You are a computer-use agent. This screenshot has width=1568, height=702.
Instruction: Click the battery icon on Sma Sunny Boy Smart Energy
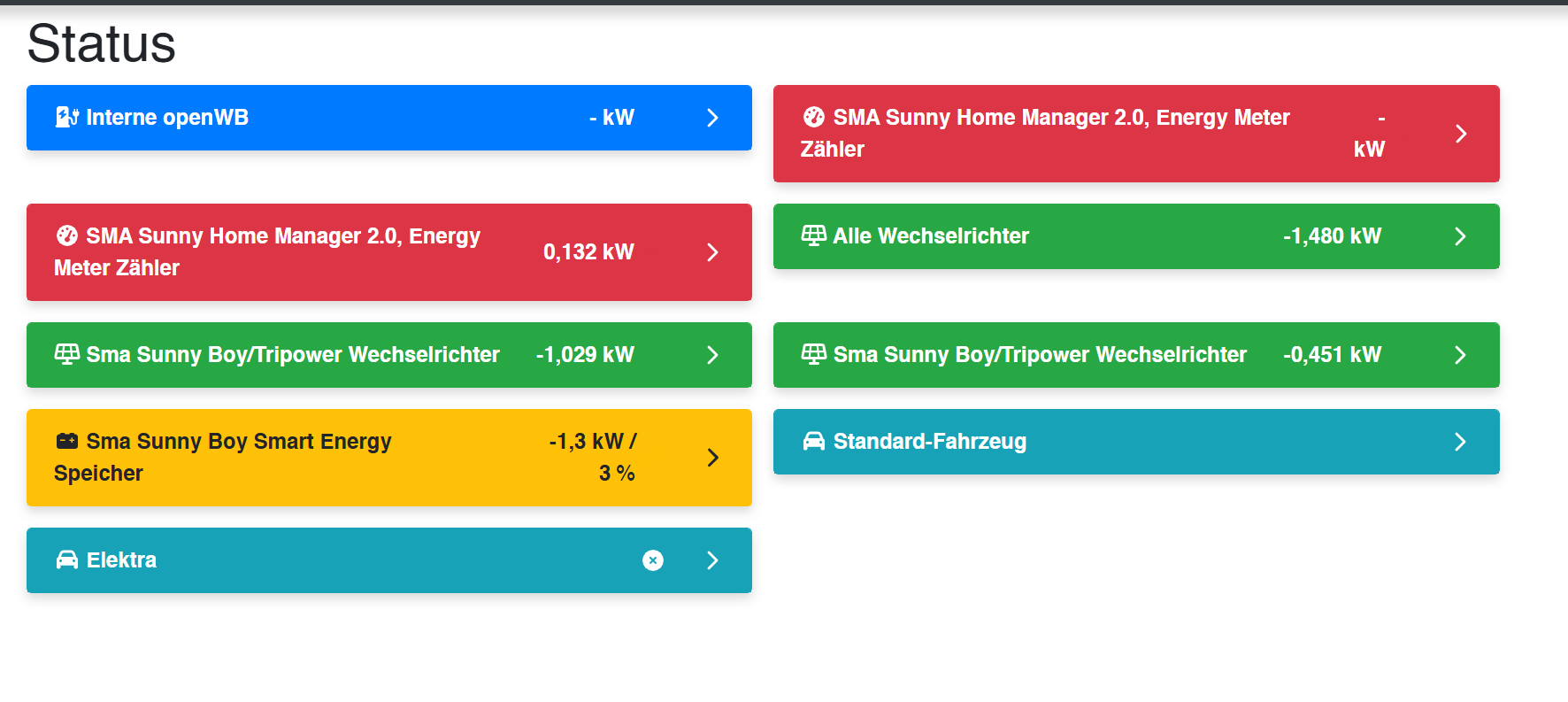pos(67,441)
